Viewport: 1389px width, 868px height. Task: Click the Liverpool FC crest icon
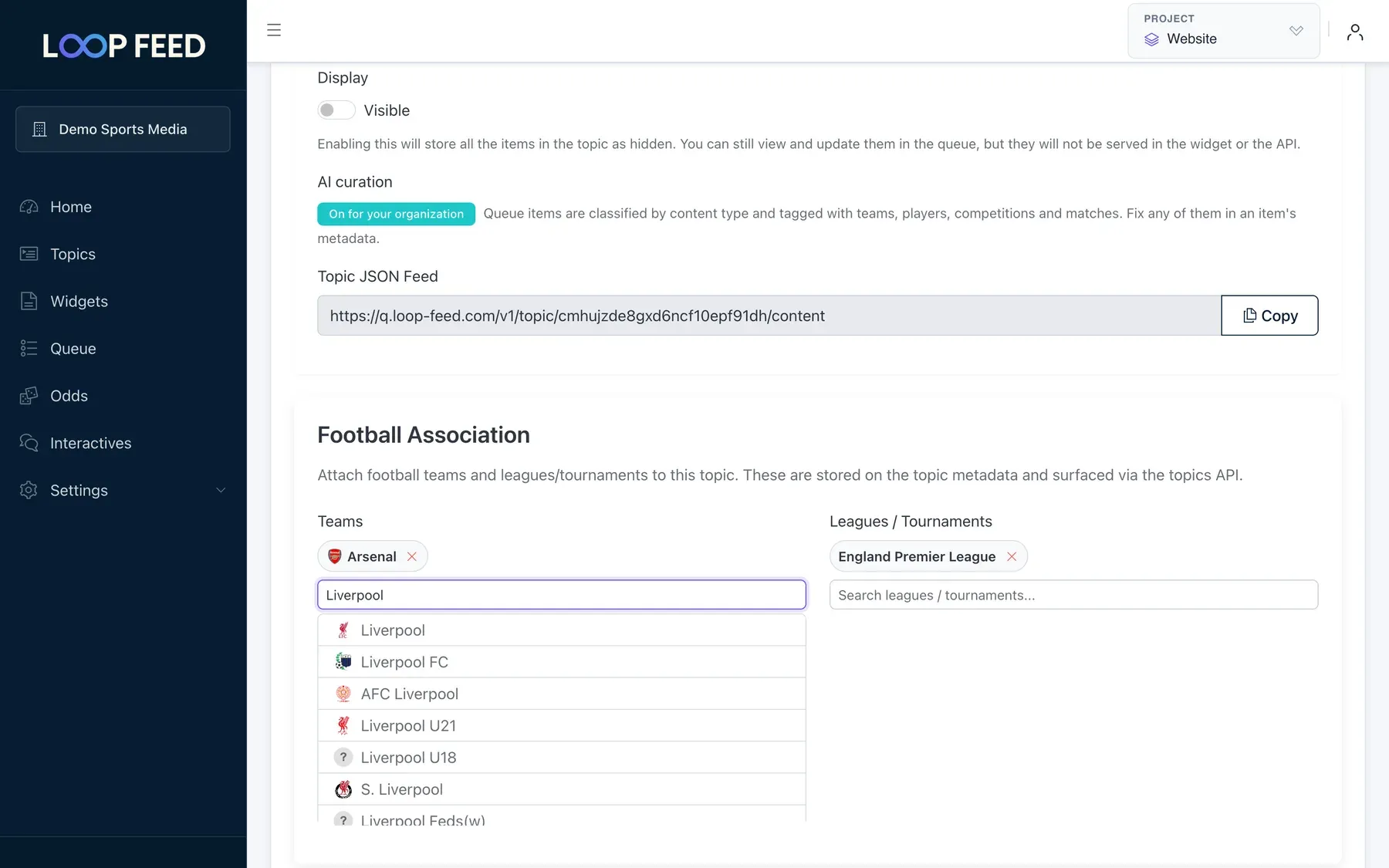[343, 662]
